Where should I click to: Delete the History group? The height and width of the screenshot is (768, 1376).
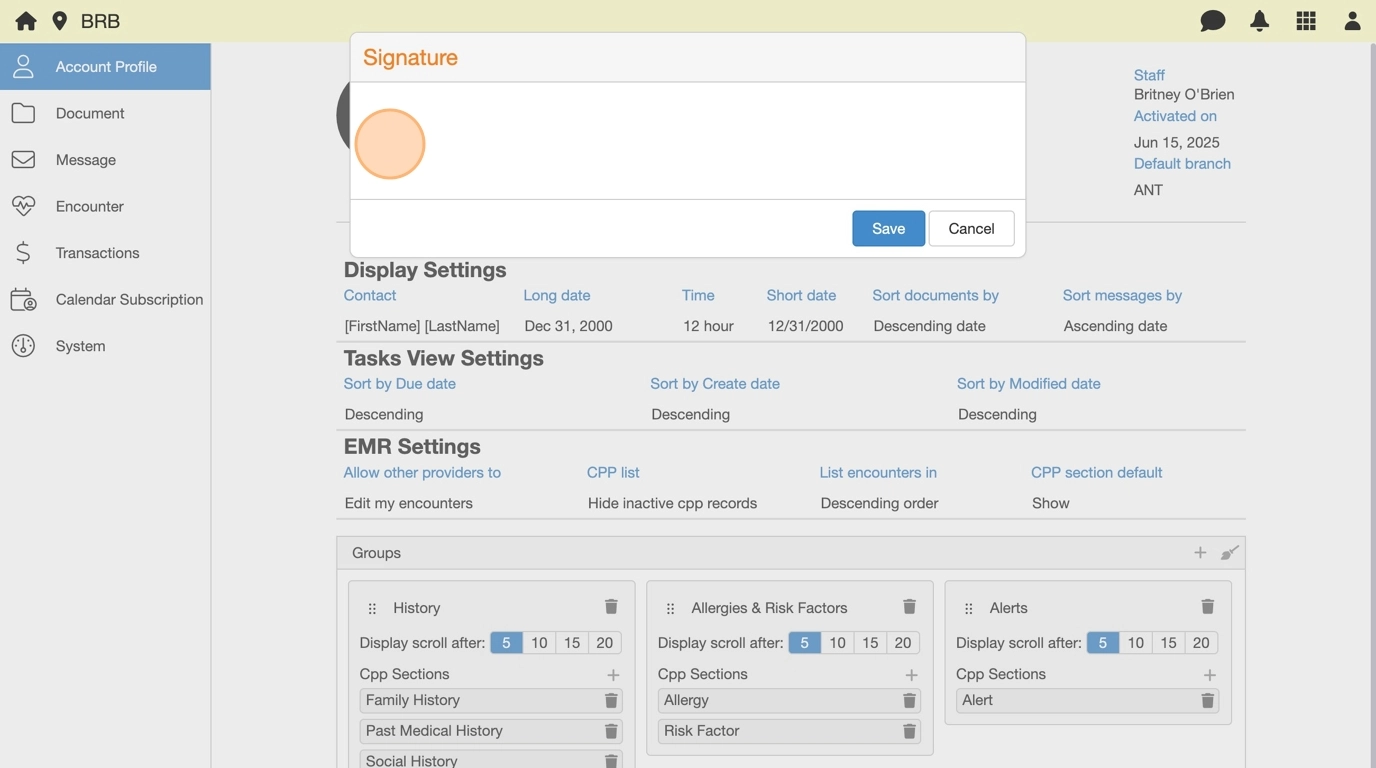(611, 607)
